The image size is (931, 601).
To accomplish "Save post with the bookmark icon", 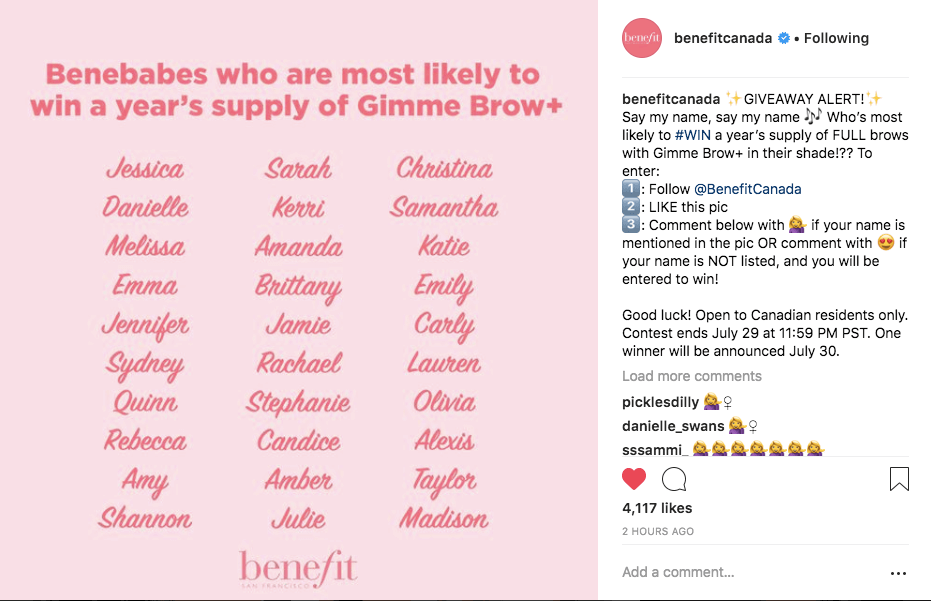I will point(899,479).
